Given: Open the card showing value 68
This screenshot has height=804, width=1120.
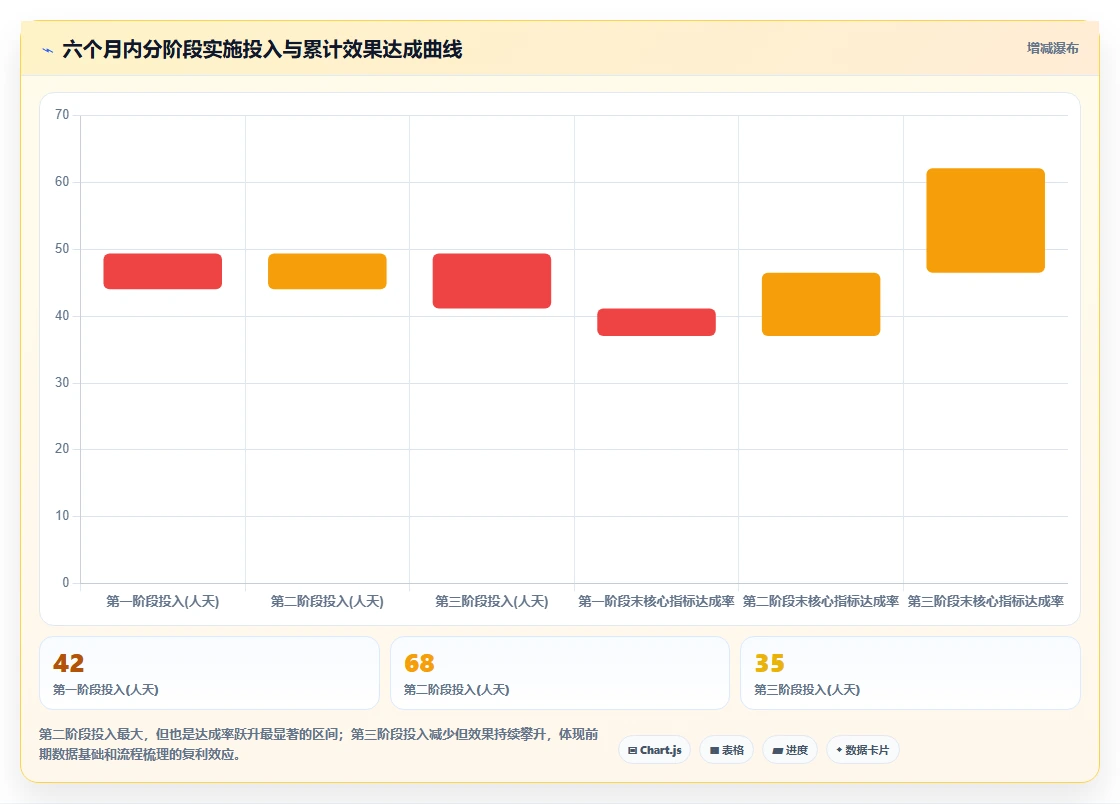Looking at the screenshot, I should point(560,673).
